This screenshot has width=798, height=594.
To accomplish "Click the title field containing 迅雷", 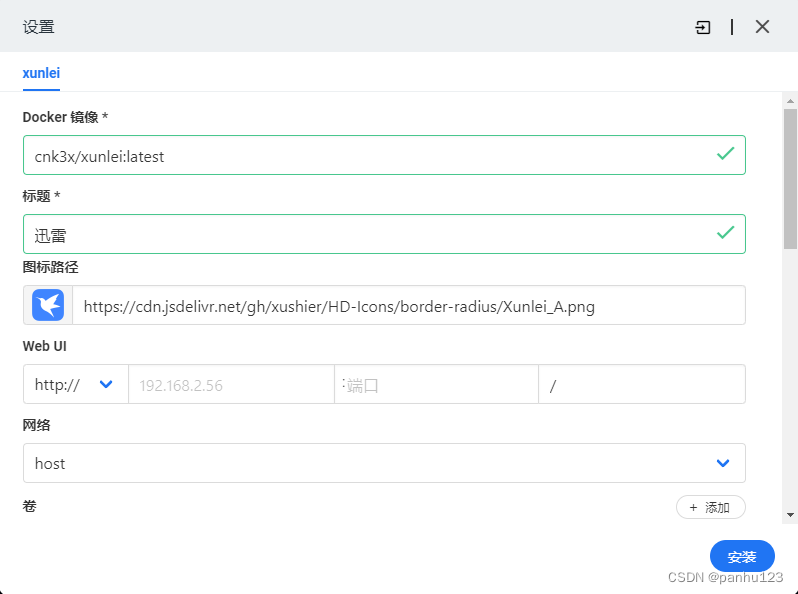I will point(384,234).
